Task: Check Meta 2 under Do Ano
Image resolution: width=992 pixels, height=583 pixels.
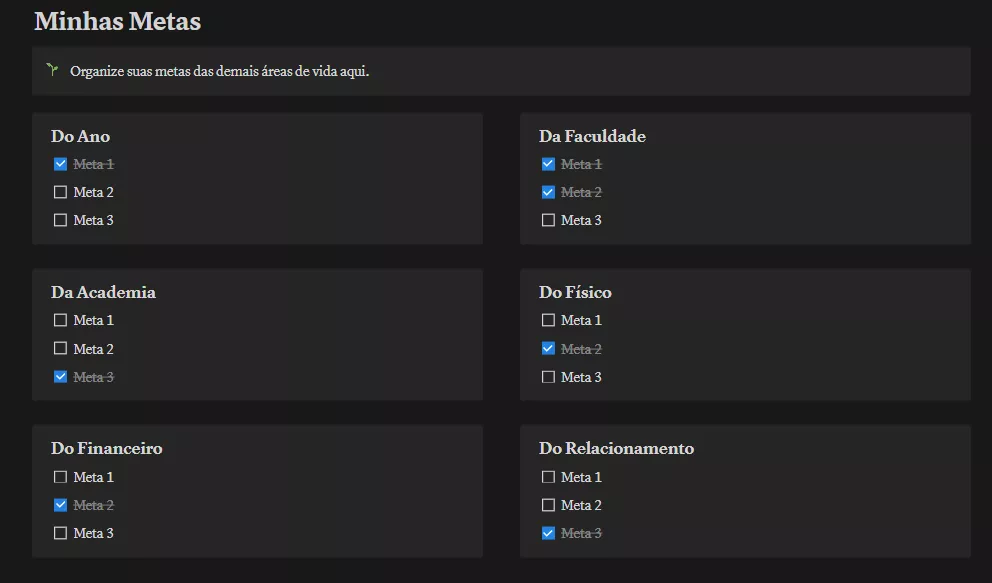Action: point(60,192)
